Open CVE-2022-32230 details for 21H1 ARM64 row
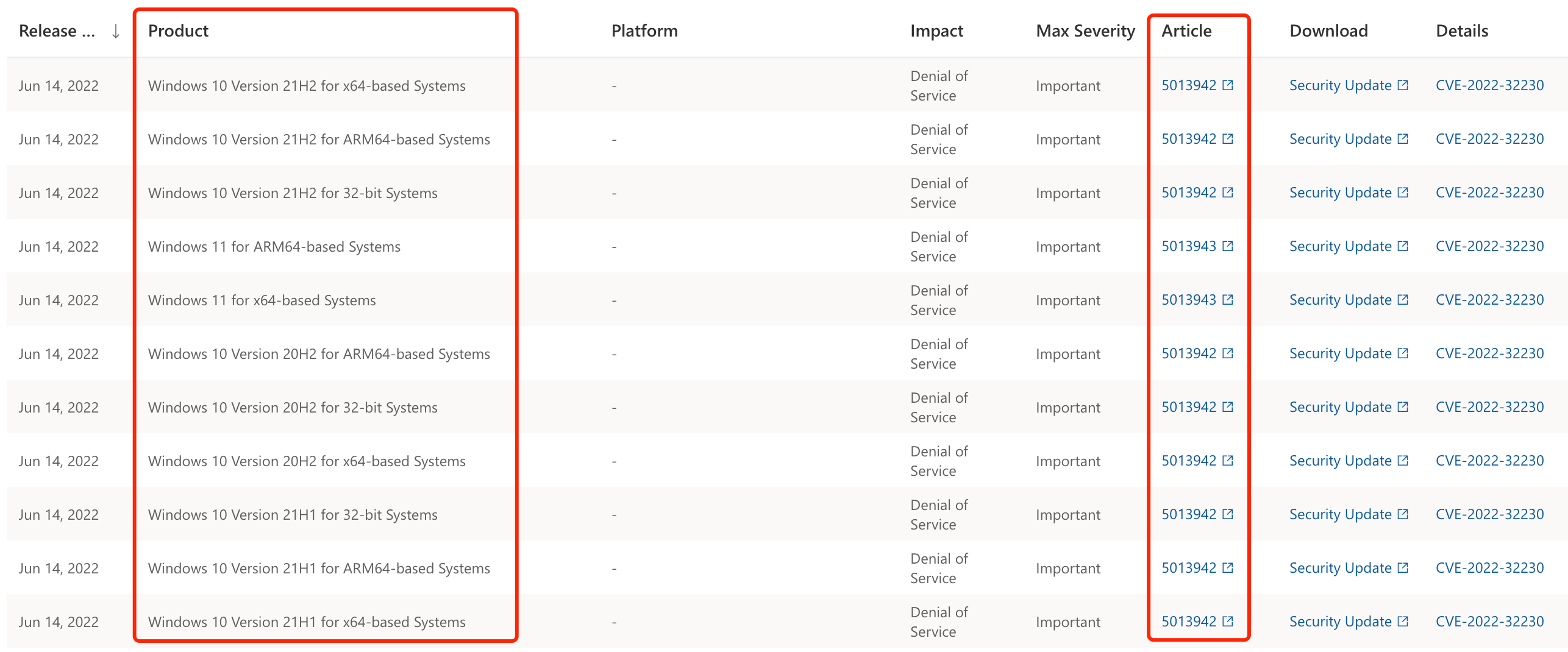The height and width of the screenshot is (652, 1568). pos(1489,568)
